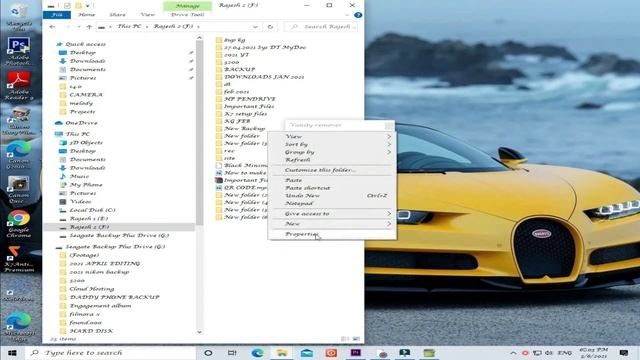Image resolution: width=640 pixels, height=360 pixels.
Task: Open the quick access toolbar customize dropdown
Action: click(87, 6)
